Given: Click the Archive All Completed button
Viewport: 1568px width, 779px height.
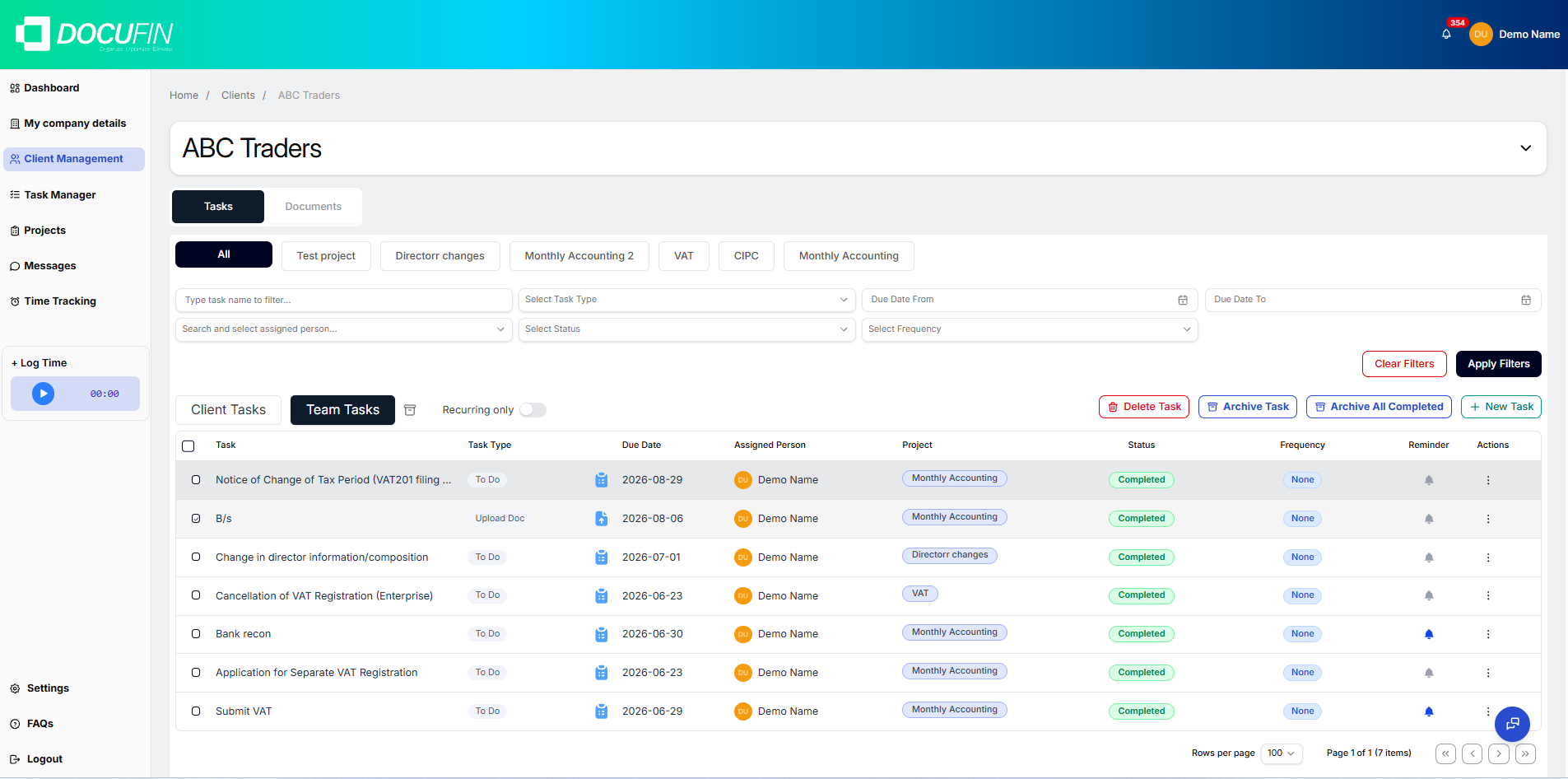Looking at the screenshot, I should pyautogui.click(x=1379, y=407).
